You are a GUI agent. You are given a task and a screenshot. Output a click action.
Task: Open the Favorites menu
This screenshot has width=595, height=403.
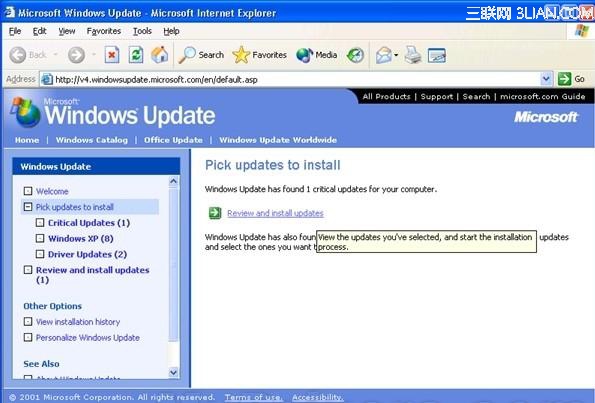click(x=104, y=31)
